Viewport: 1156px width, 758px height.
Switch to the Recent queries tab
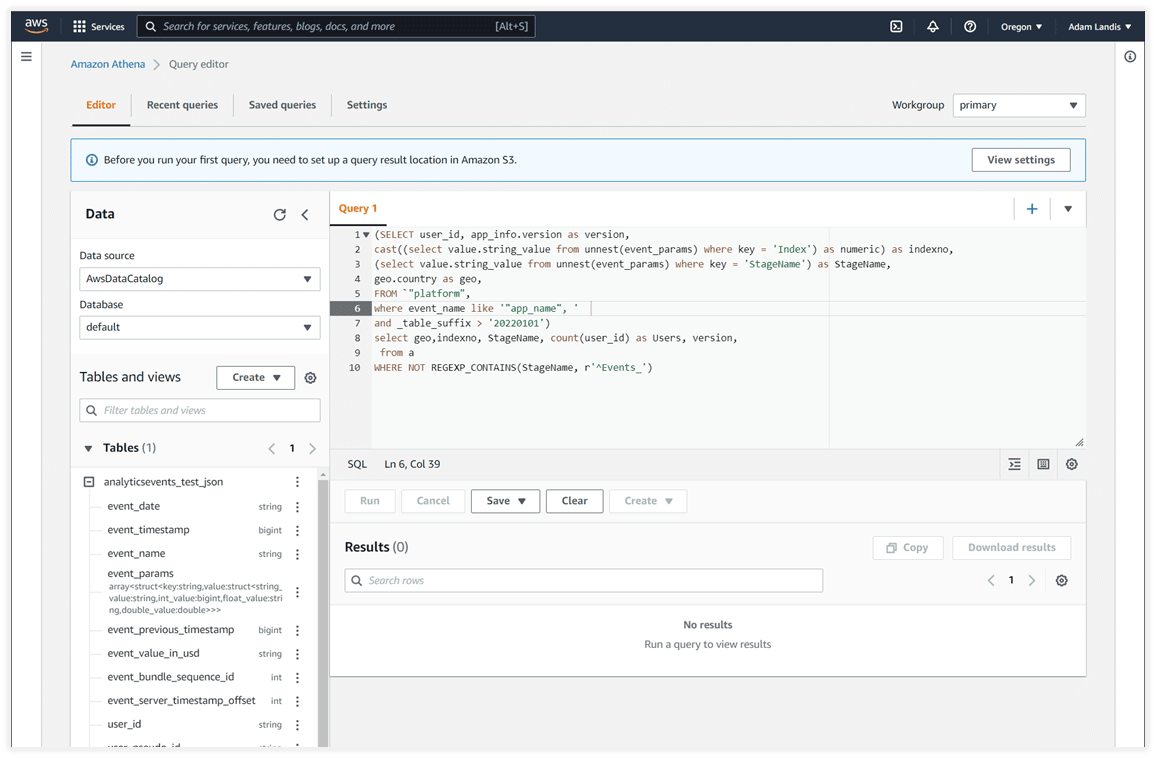tap(182, 105)
